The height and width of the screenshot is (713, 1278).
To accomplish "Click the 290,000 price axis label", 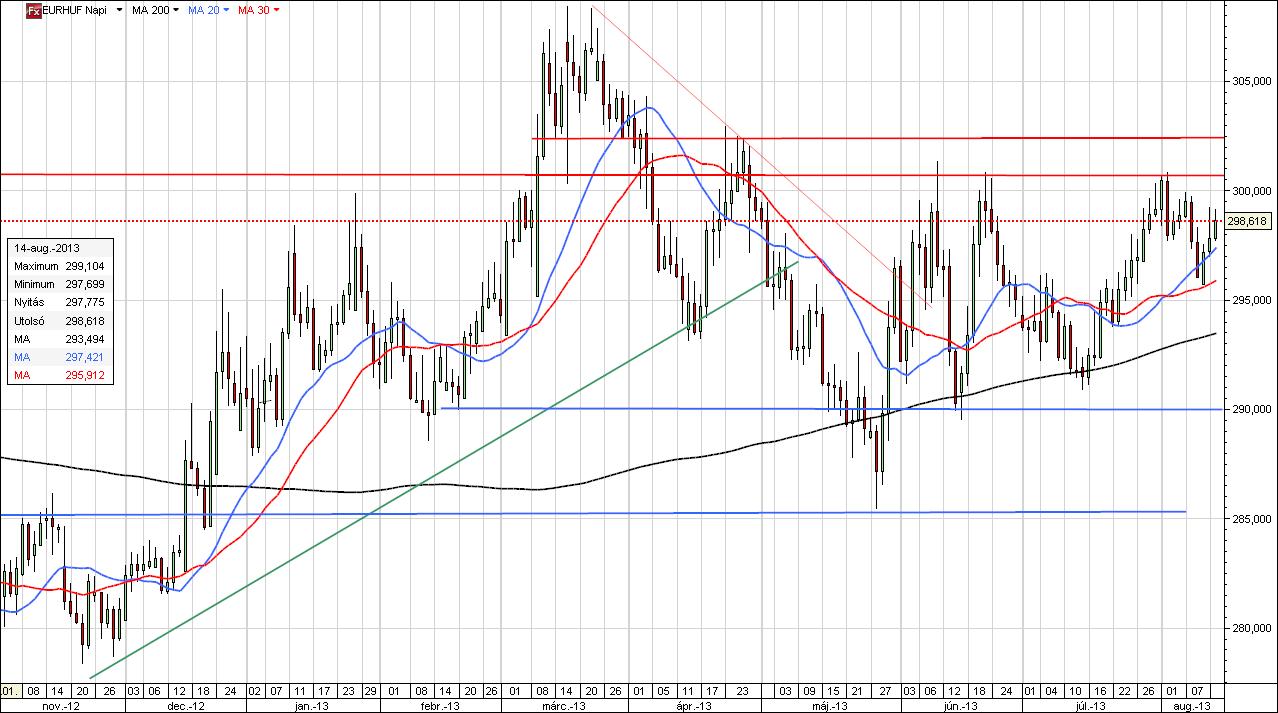I will 1251,409.
